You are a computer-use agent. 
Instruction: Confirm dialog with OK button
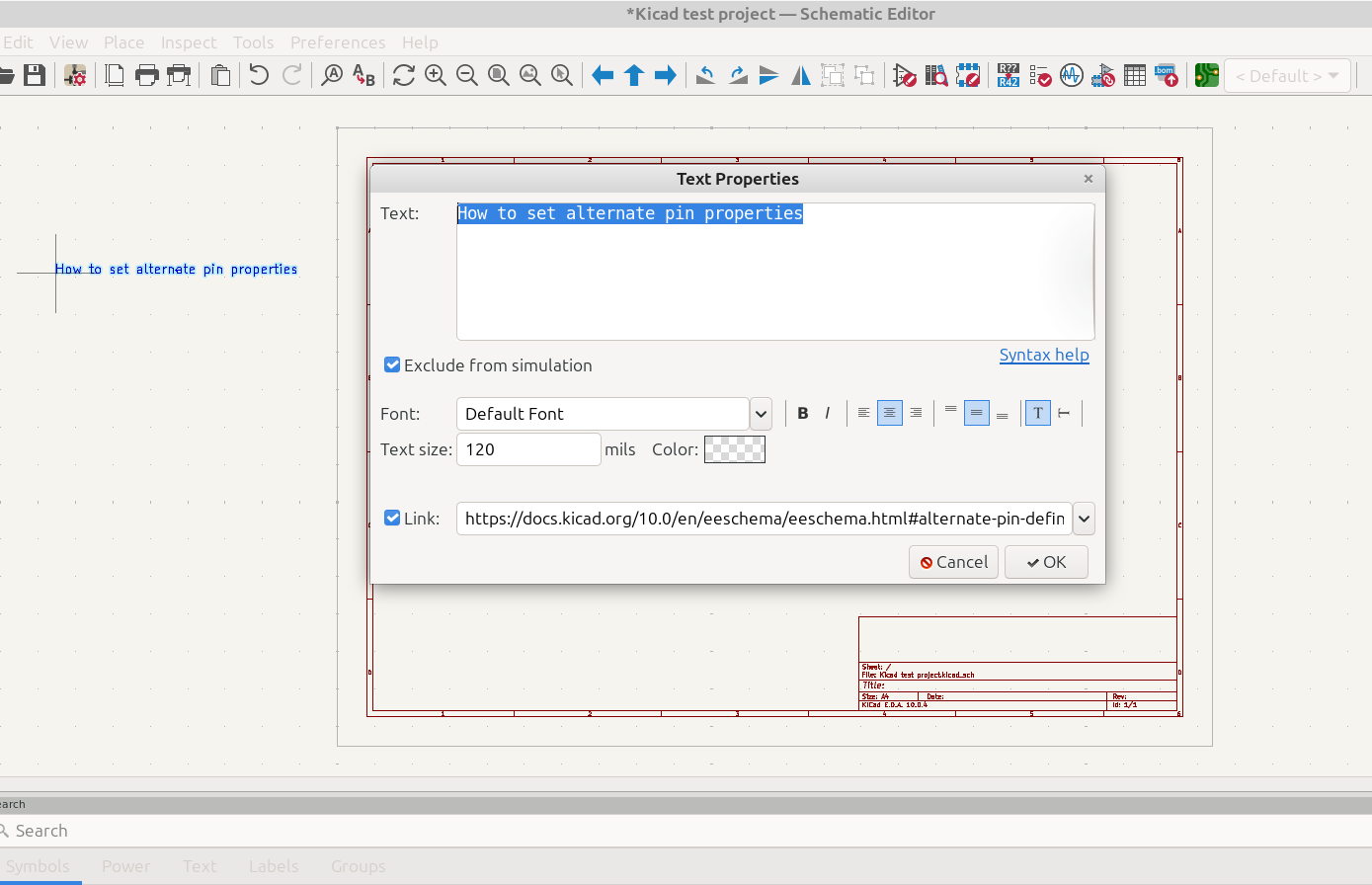(x=1046, y=562)
